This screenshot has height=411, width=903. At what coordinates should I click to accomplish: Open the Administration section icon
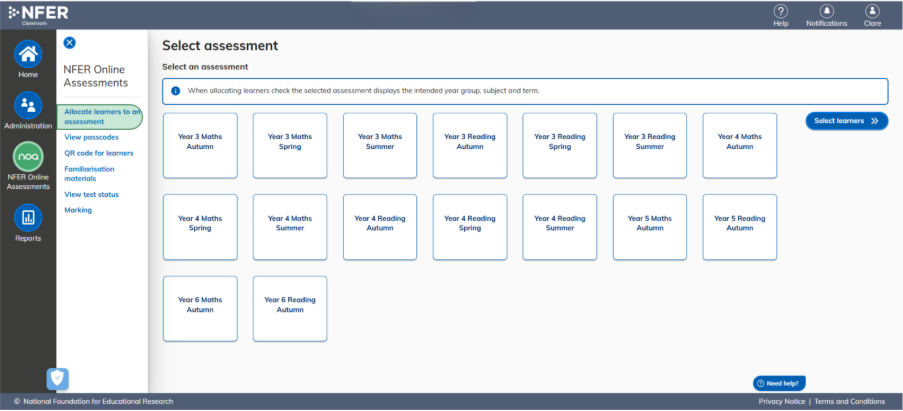coord(28,105)
